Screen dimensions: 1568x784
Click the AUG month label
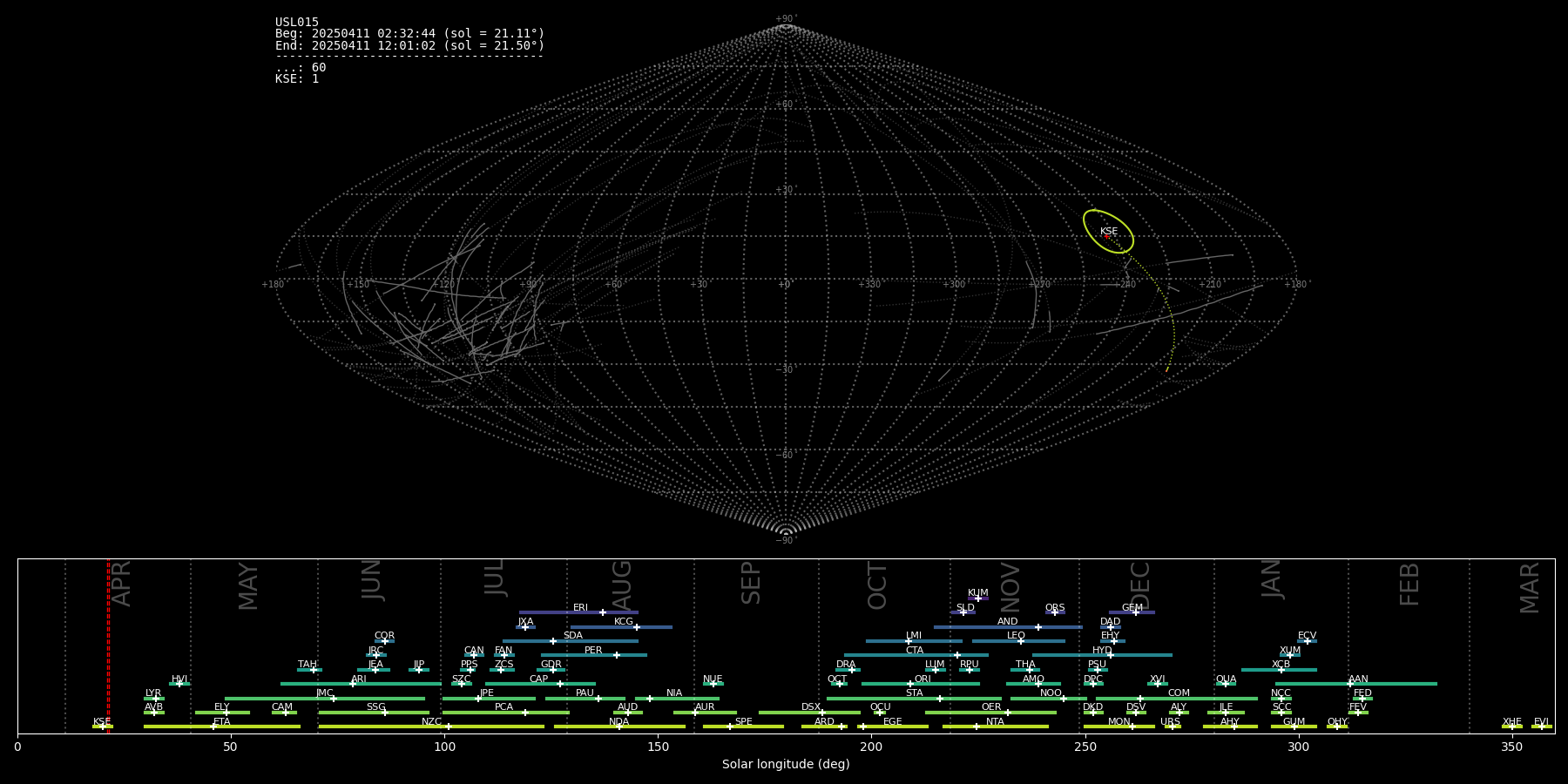(622, 585)
